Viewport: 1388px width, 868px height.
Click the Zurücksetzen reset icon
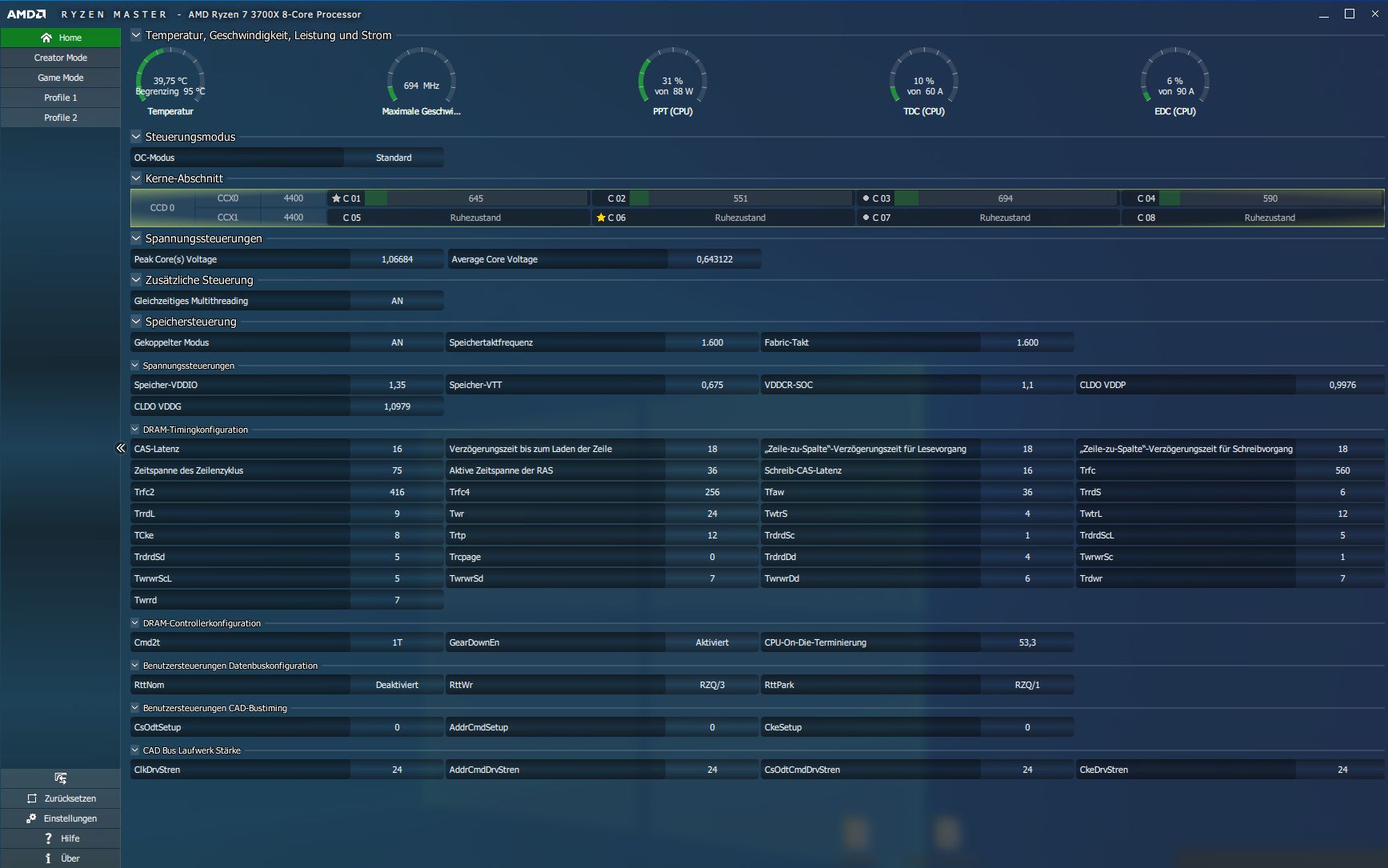[32, 798]
